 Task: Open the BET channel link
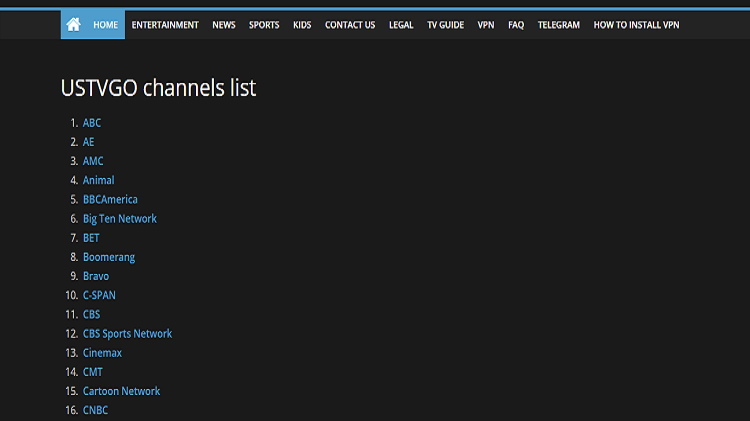tap(91, 238)
